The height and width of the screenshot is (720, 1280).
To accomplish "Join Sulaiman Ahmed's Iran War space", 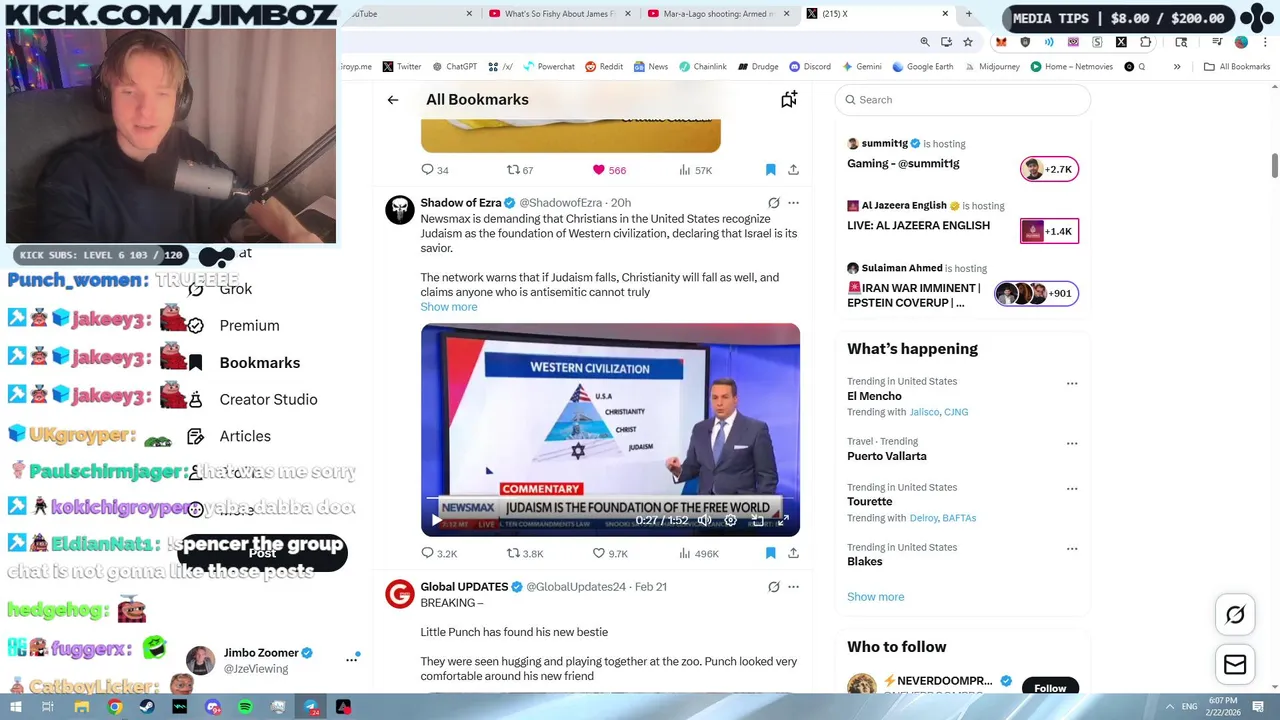I will pyautogui.click(x=1036, y=293).
